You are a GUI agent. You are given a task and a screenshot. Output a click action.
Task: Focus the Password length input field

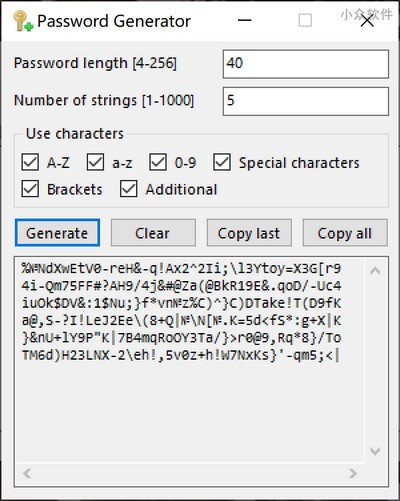point(306,64)
